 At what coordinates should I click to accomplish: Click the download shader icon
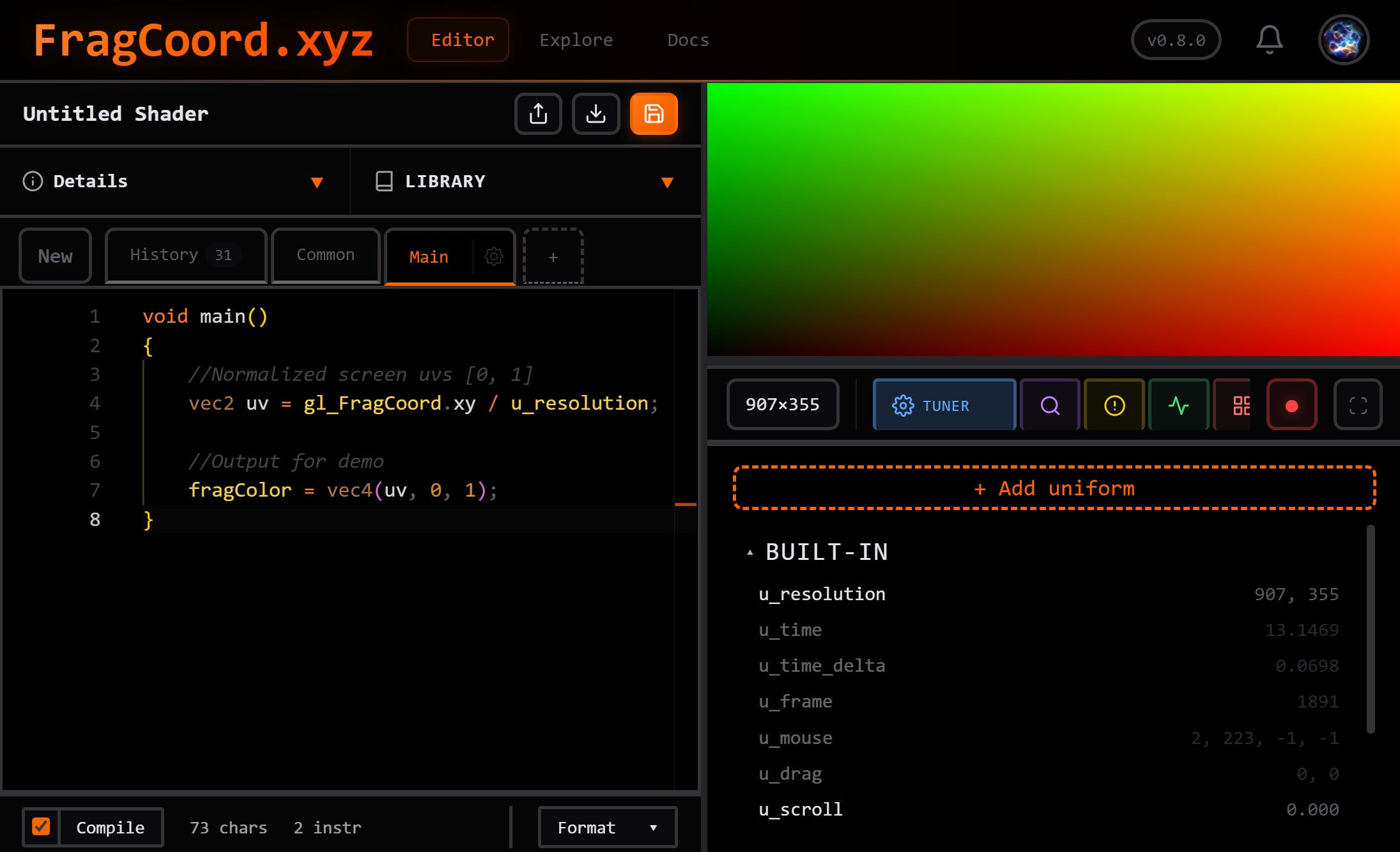coord(596,114)
